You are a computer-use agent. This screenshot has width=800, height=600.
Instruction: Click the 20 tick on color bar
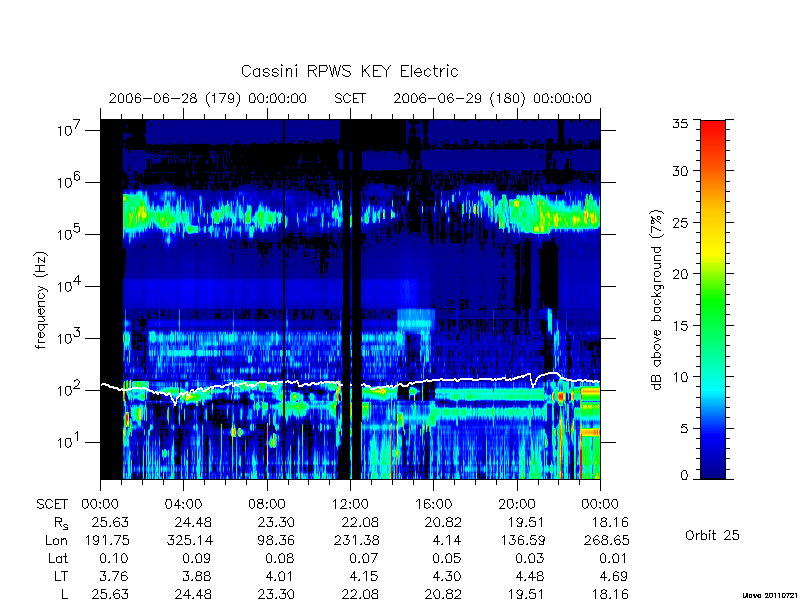680,274
